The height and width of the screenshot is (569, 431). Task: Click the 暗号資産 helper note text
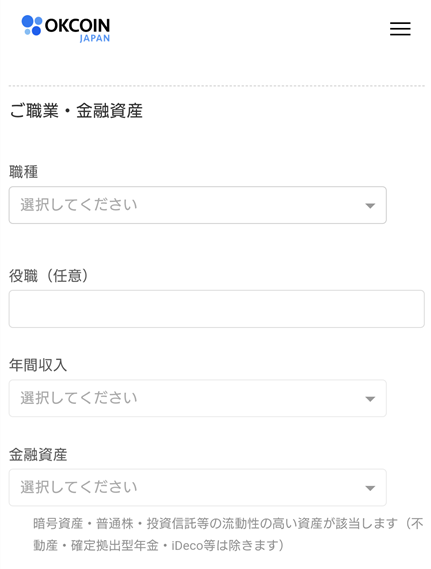[228, 534]
